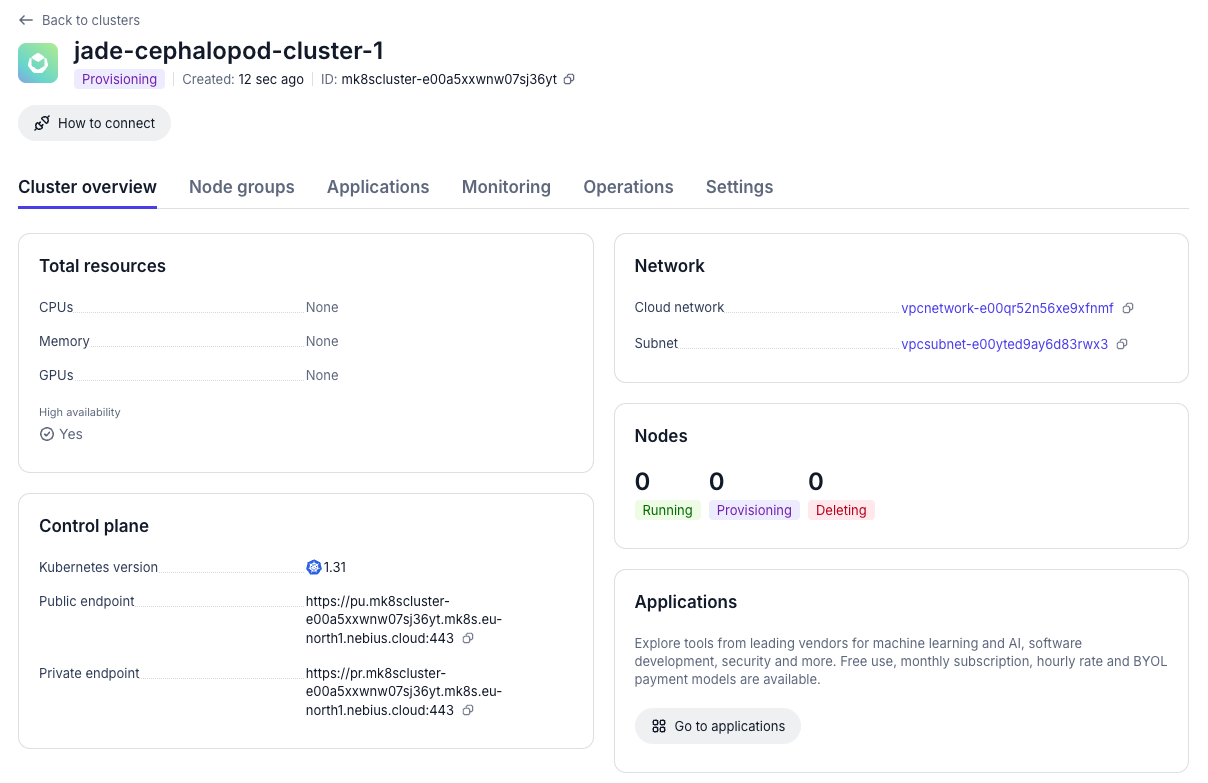This screenshot has width=1208, height=783.
Task: View the Operations tab
Action: pyautogui.click(x=628, y=187)
